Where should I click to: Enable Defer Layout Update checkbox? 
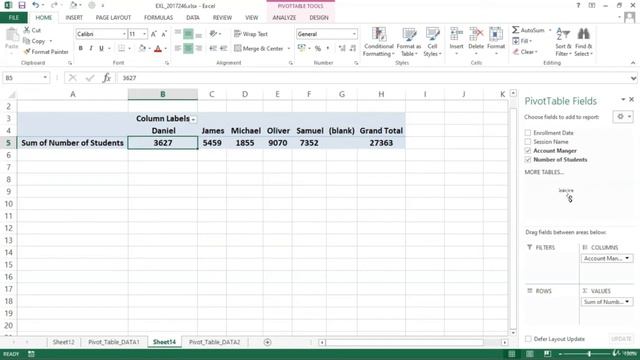pyautogui.click(x=528, y=339)
